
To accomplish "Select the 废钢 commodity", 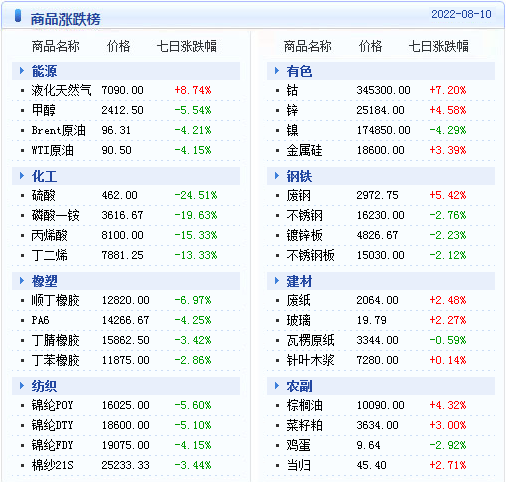I will click(x=298, y=195).
